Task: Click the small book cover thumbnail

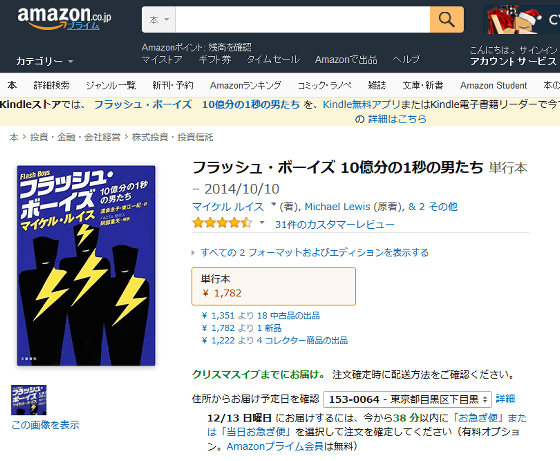Action: [29, 400]
